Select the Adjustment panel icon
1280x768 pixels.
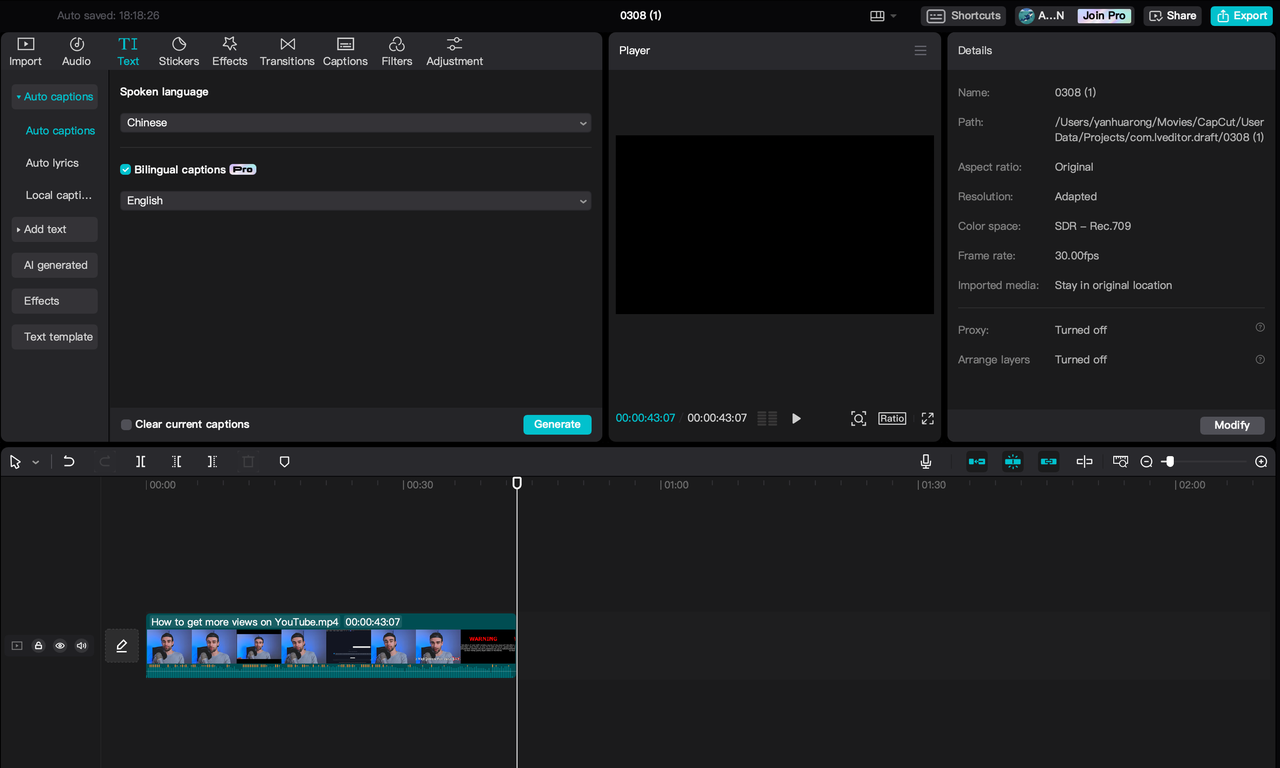[x=454, y=50]
